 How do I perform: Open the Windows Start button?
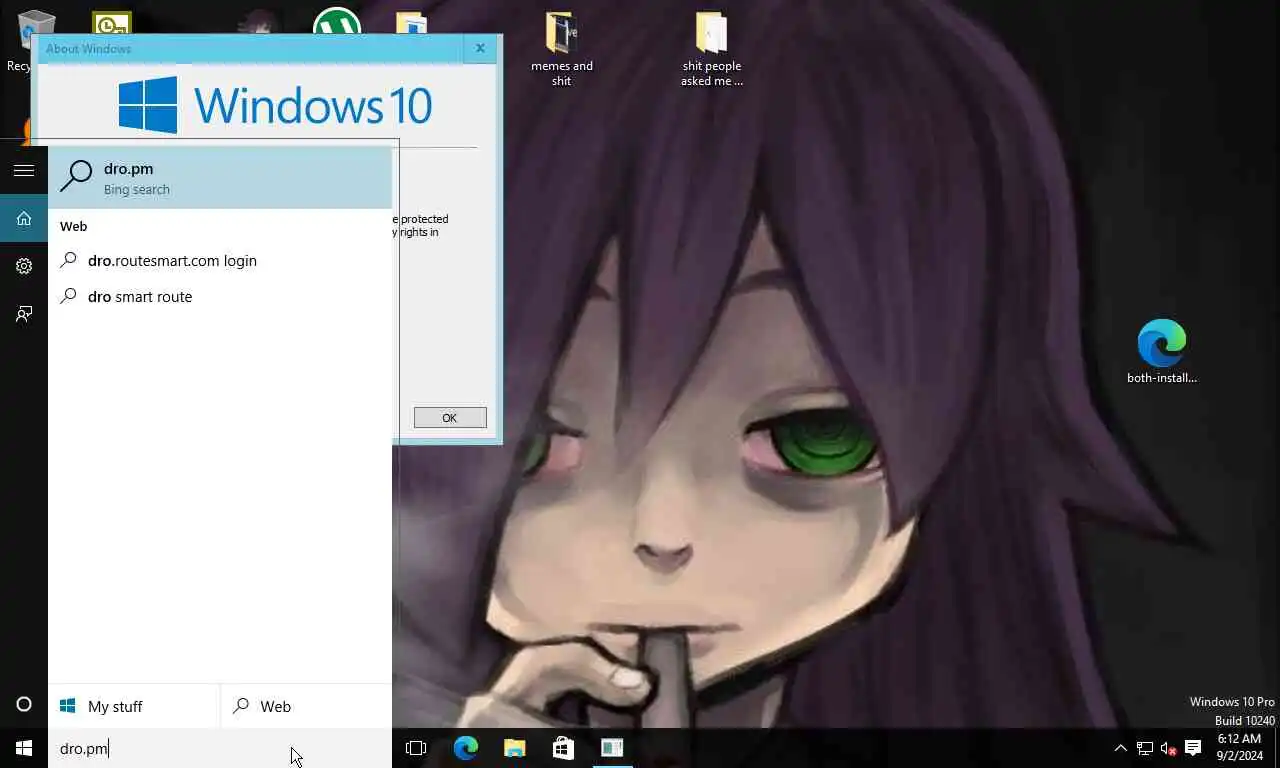point(24,748)
